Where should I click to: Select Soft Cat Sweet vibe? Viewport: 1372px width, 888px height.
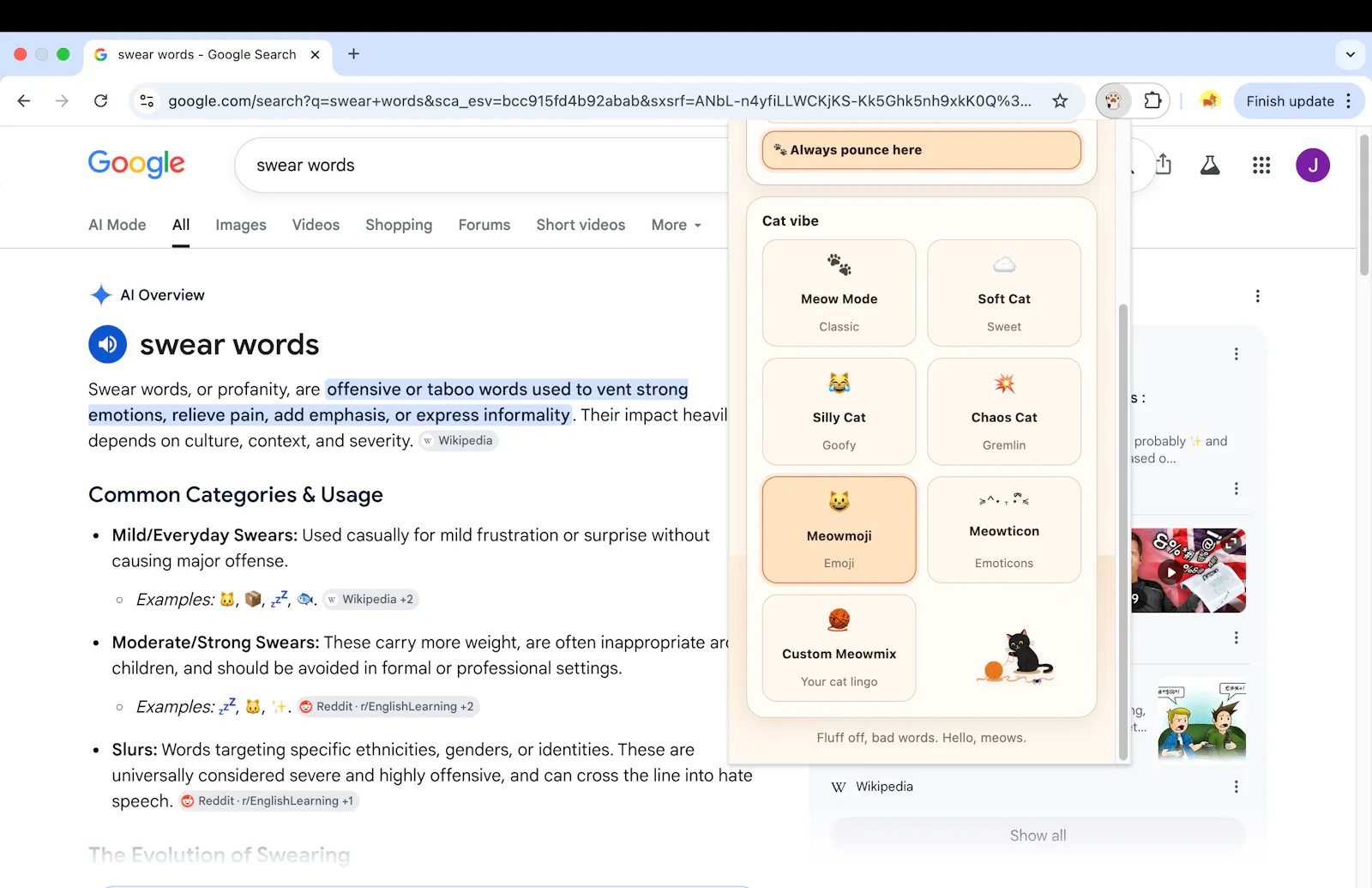tap(1004, 293)
